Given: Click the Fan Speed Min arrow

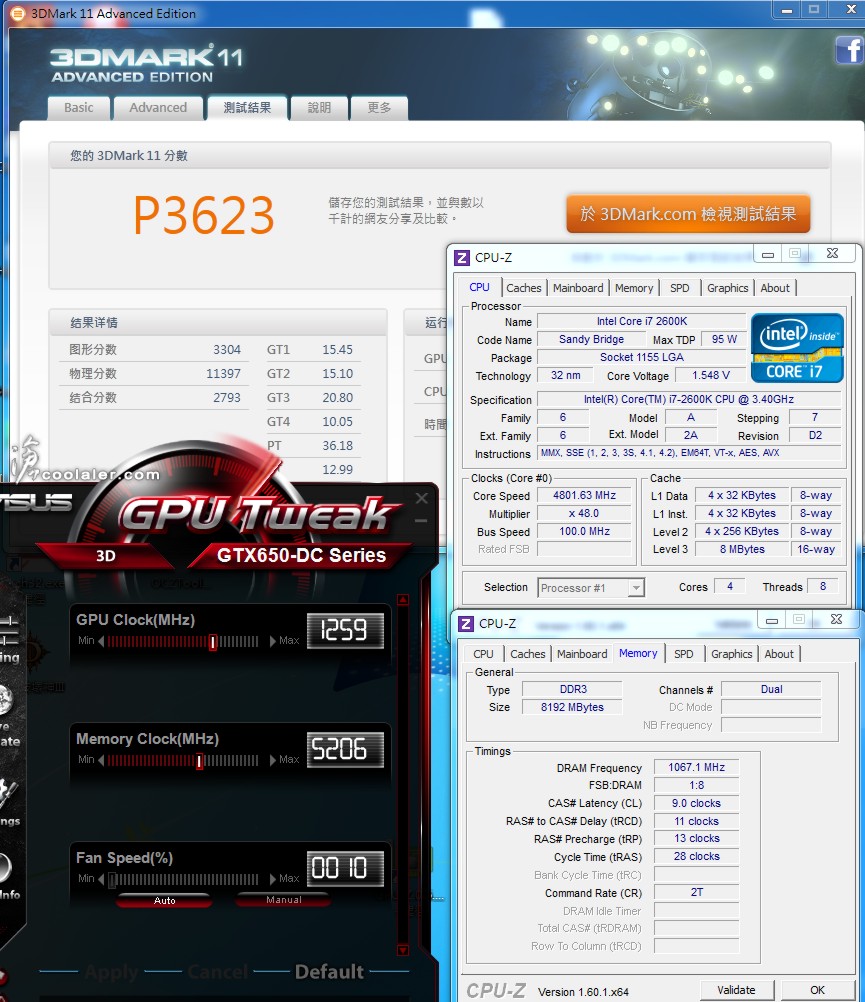Looking at the screenshot, I should coord(101,879).
